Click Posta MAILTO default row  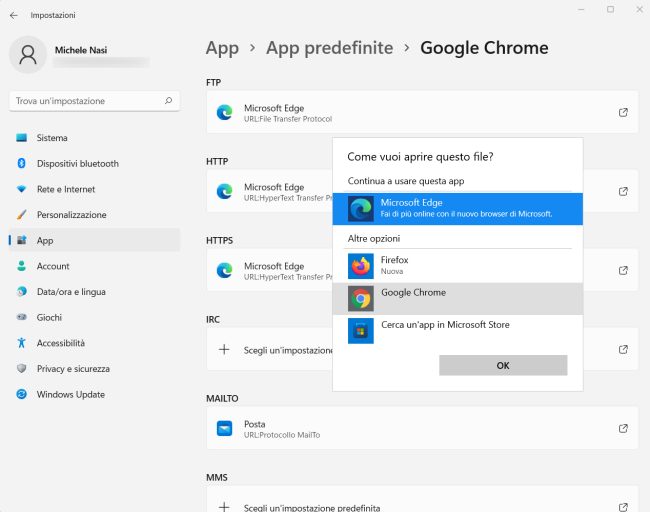pyautogui.click(x=422, y=428)
